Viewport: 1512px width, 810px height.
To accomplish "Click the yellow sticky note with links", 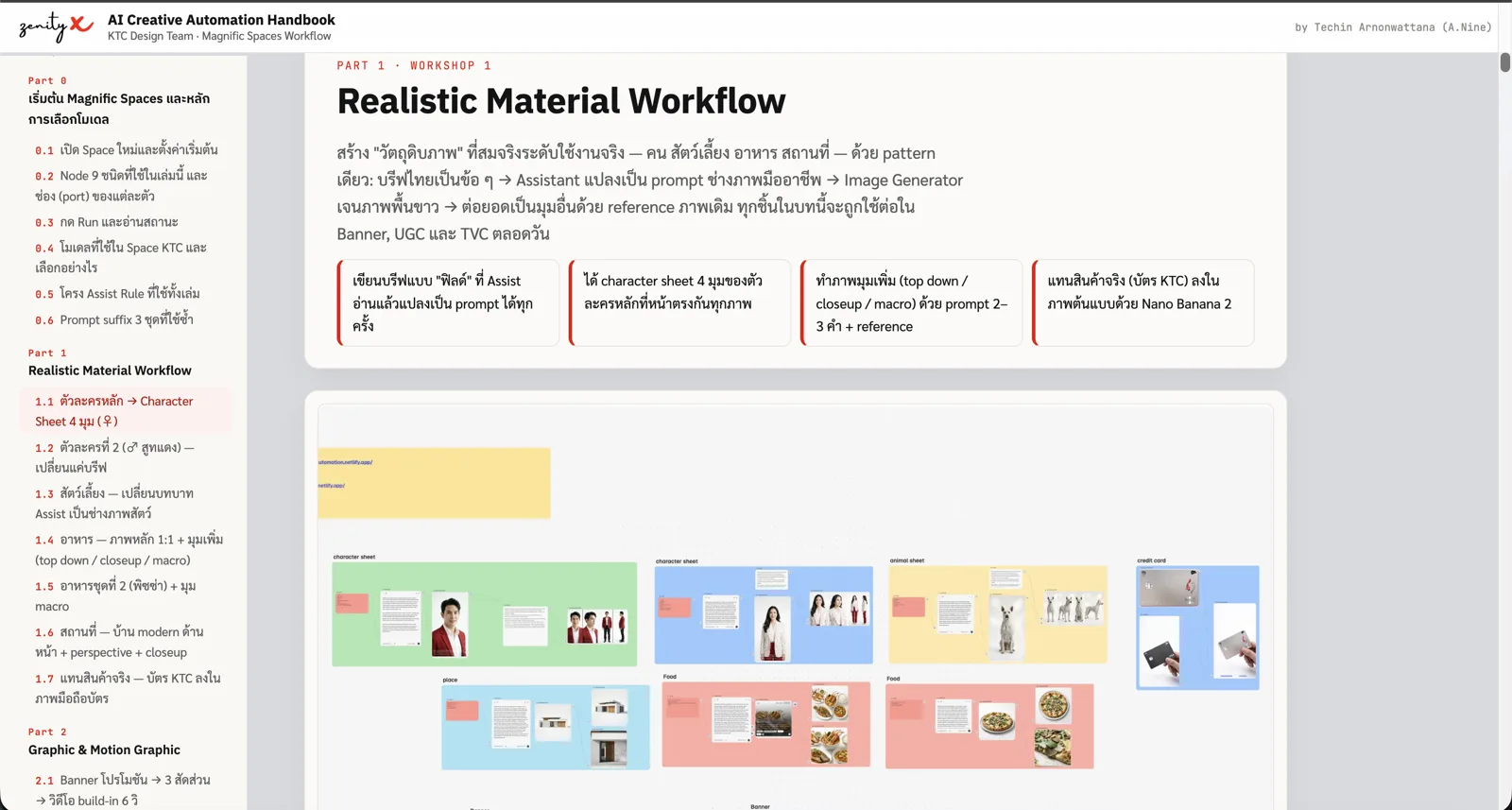I will [x=434, y=483].
